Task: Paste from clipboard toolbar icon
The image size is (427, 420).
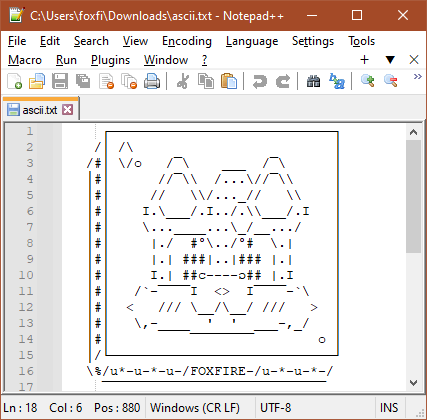Action: 229,81
